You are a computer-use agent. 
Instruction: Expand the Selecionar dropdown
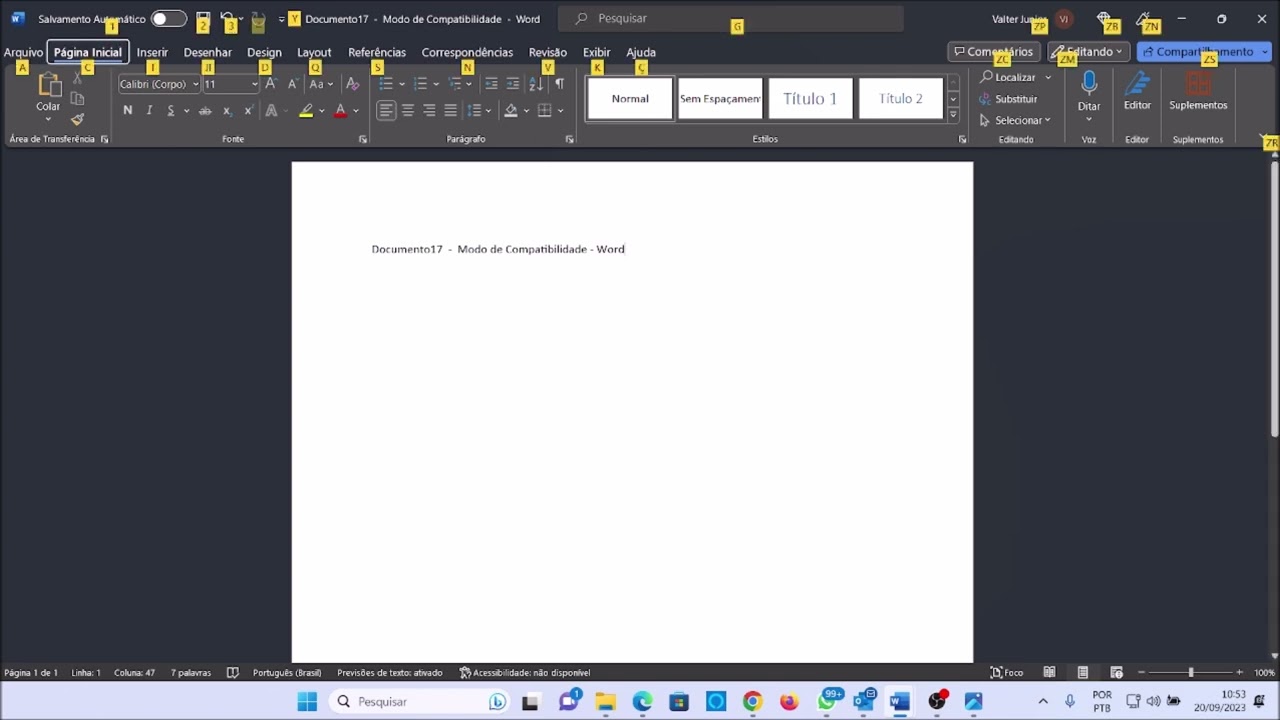(x=1015, y=120)
